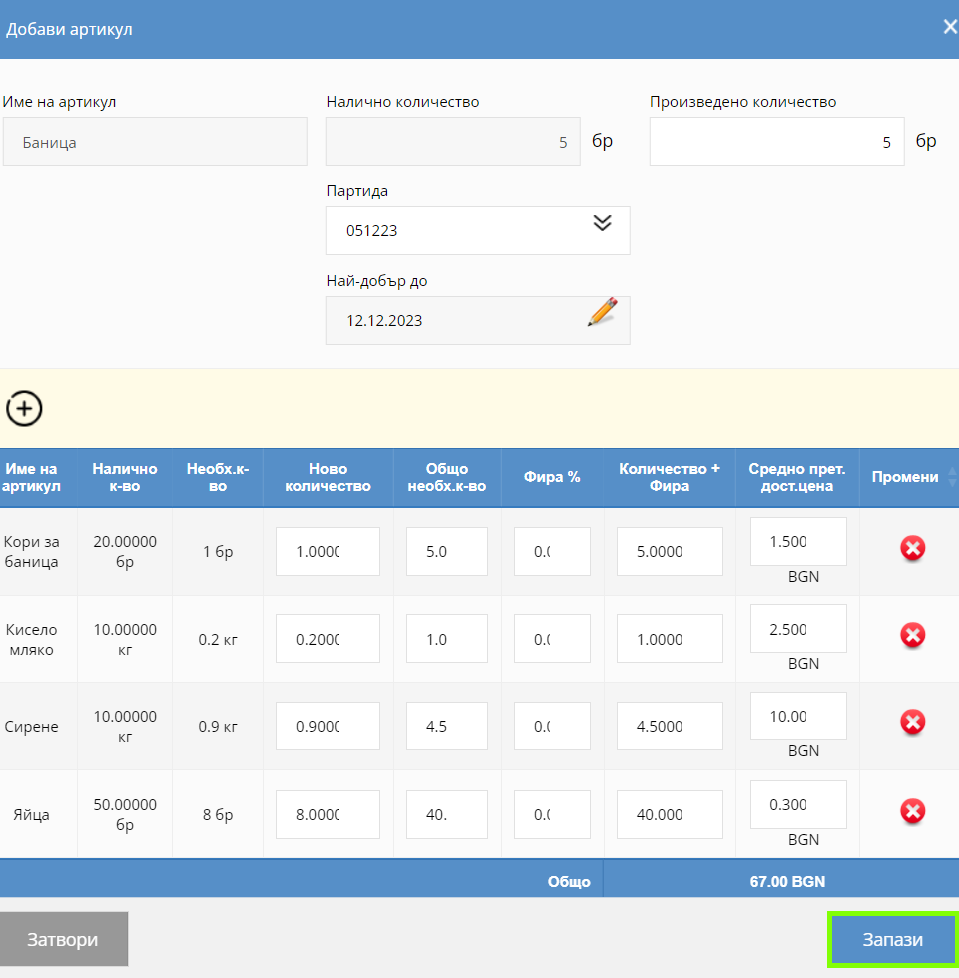This screenshot has height=978, width=959.
Task: Edit Ново количество for Яйца
Action: tap(328, 815)
